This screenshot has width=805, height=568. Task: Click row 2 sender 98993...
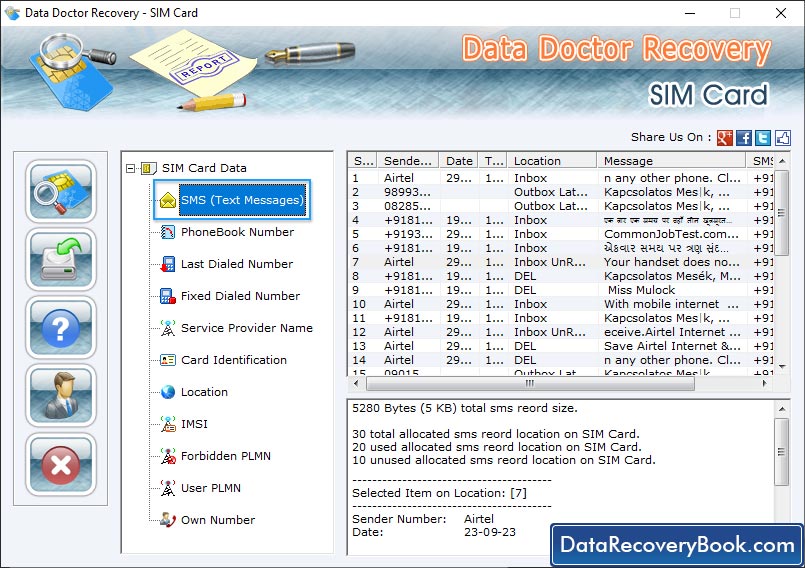pos(407,192)
